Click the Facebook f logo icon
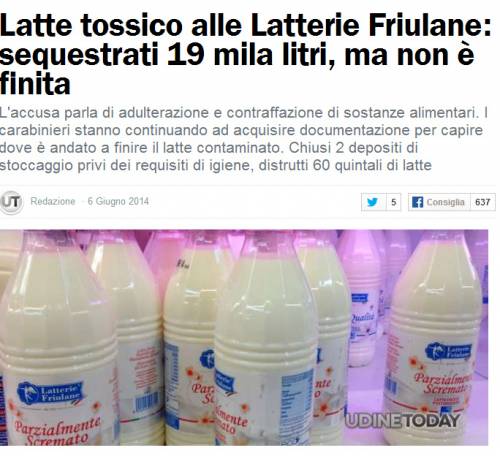Viewport: 500px width, 456px height. 417,202
